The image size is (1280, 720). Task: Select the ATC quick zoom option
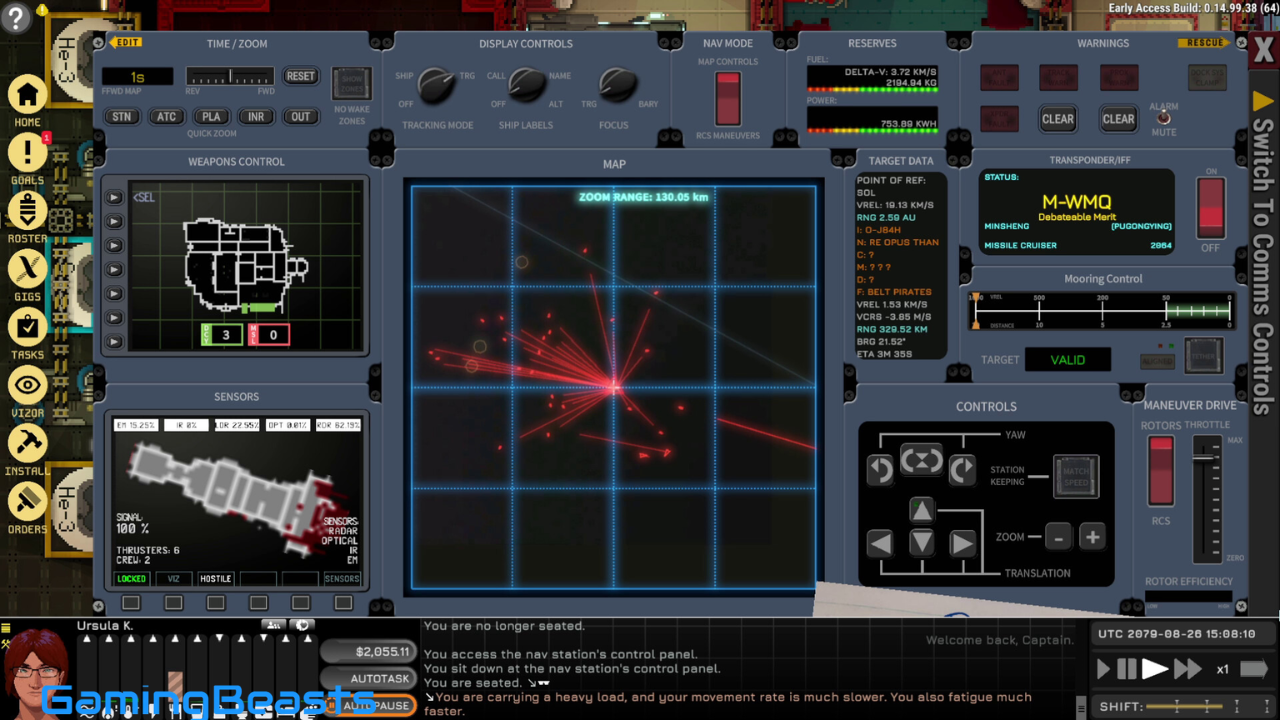[166, 117]
